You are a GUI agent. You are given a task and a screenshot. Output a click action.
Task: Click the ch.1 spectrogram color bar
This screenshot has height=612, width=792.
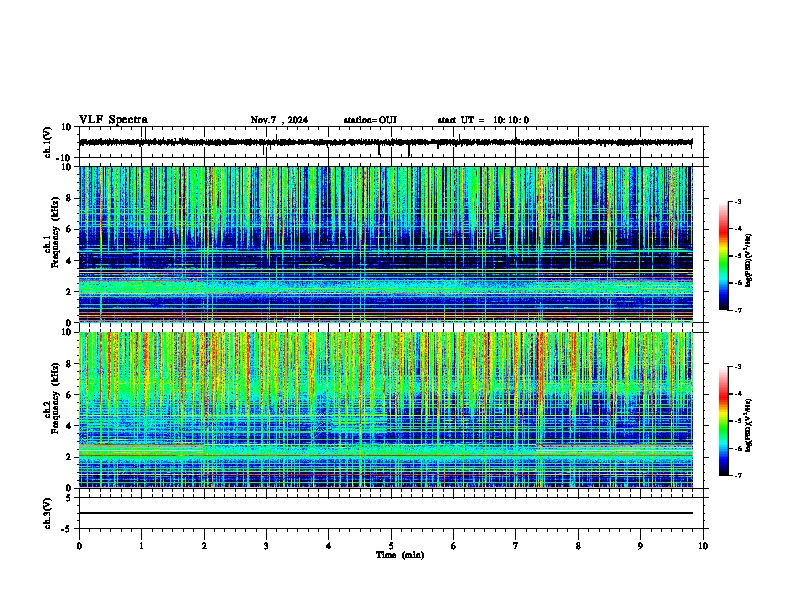[723, 256]
